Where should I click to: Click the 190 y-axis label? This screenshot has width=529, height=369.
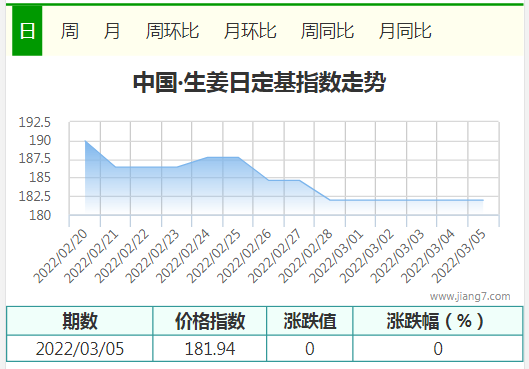[40, 140]
